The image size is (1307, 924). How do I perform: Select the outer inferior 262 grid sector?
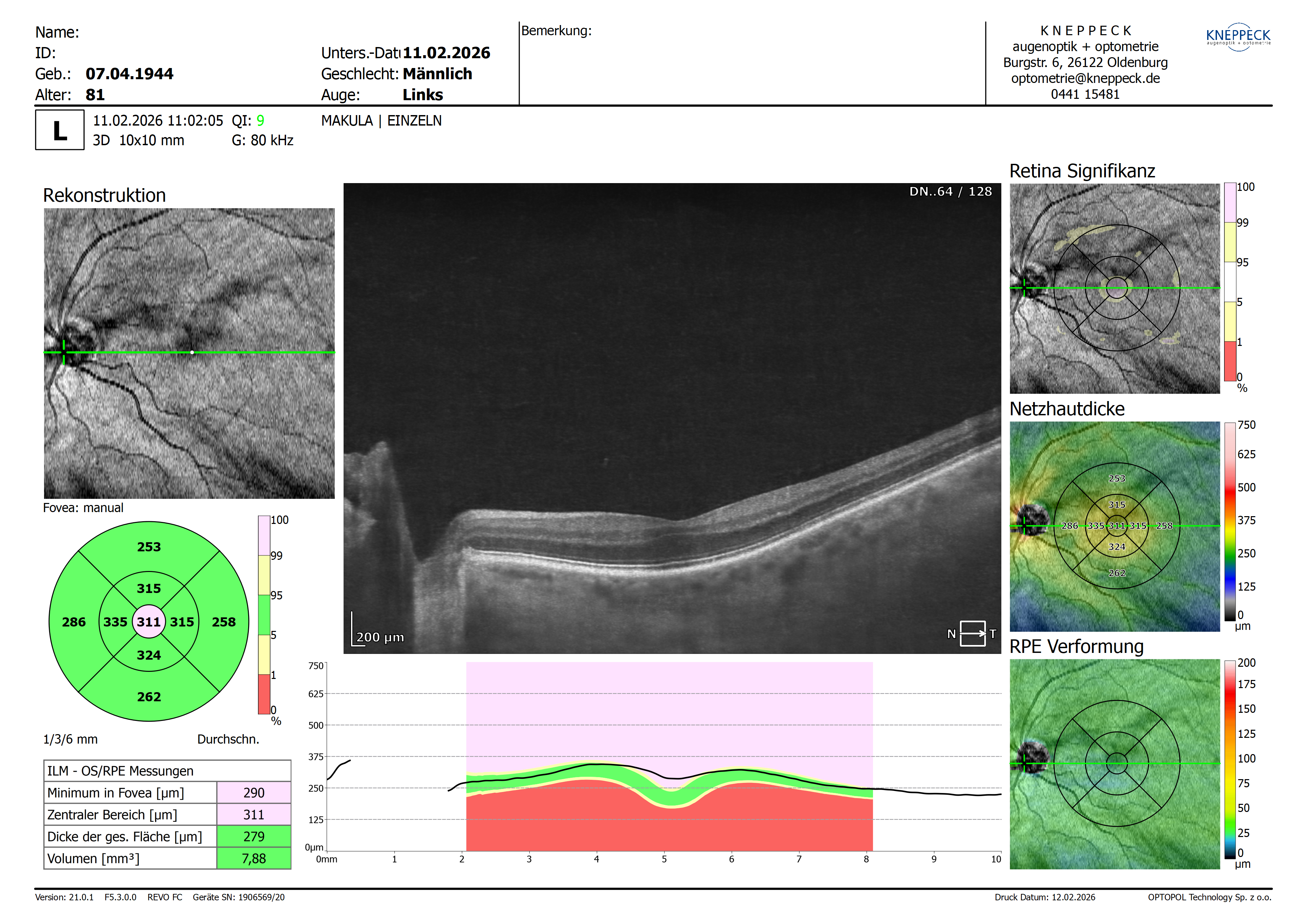pos(149,696)
